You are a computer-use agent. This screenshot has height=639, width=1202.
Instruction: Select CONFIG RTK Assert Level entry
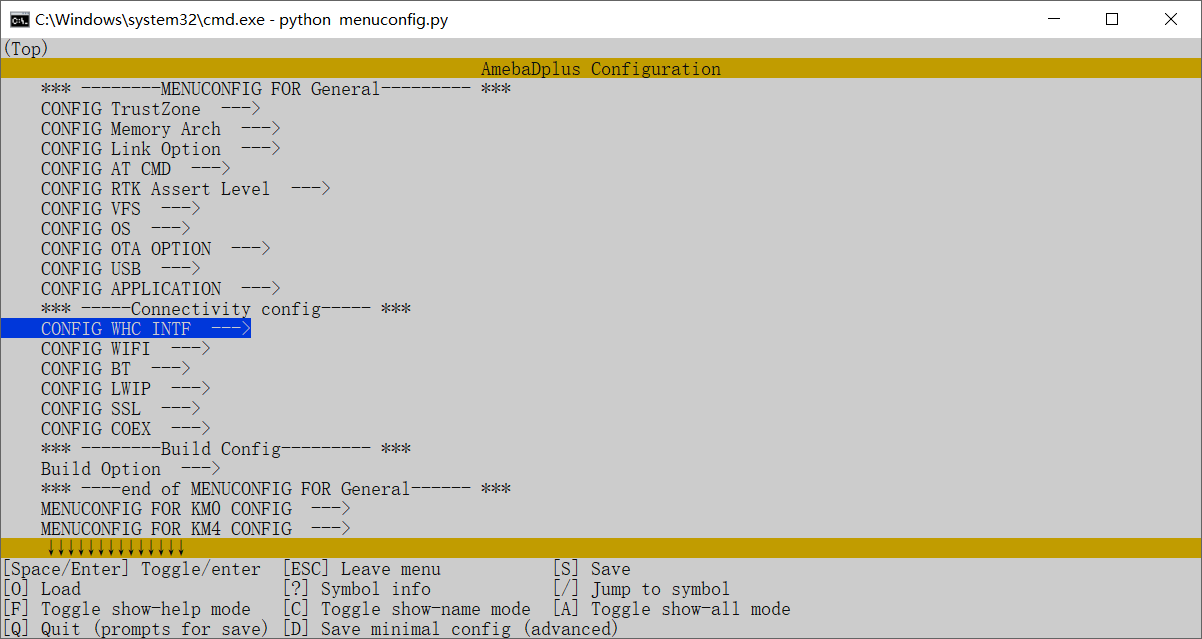pos(185,189)
